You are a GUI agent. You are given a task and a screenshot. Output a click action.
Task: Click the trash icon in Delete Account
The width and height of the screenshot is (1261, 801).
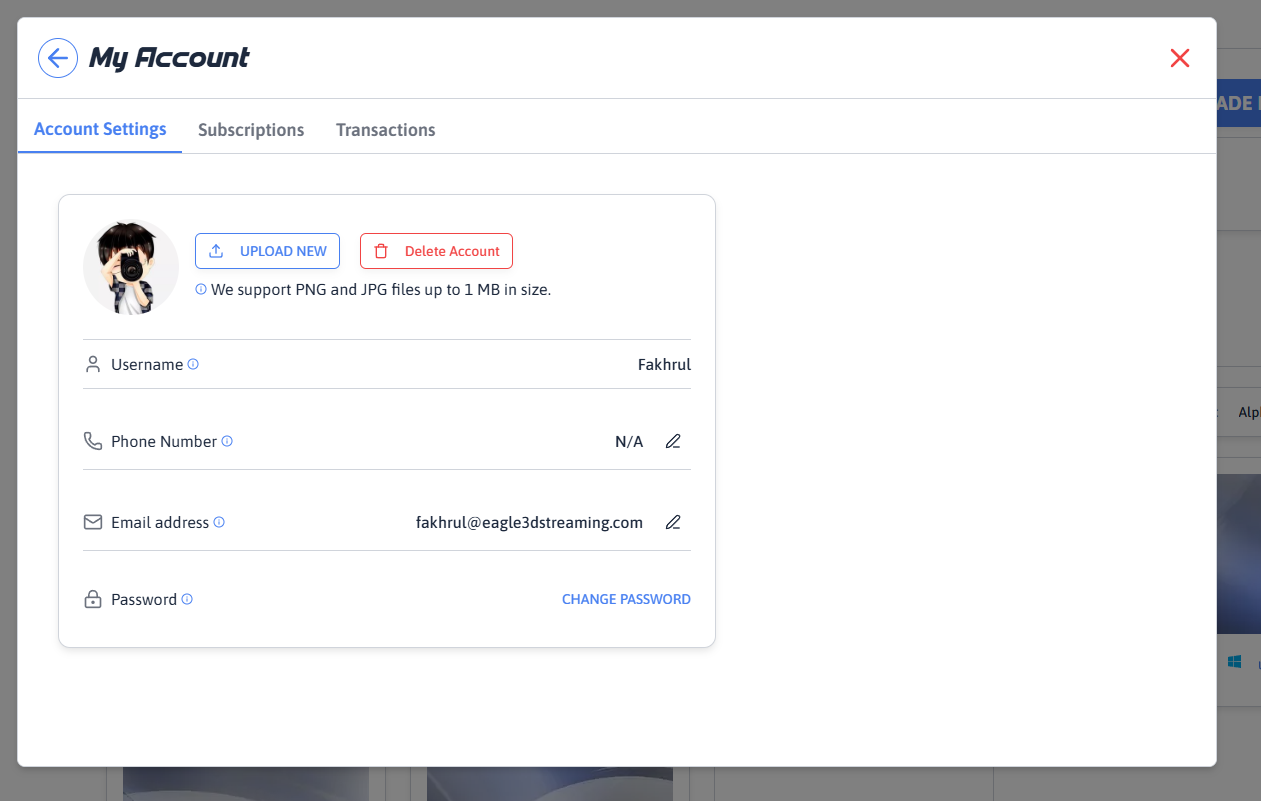(381, 251)
